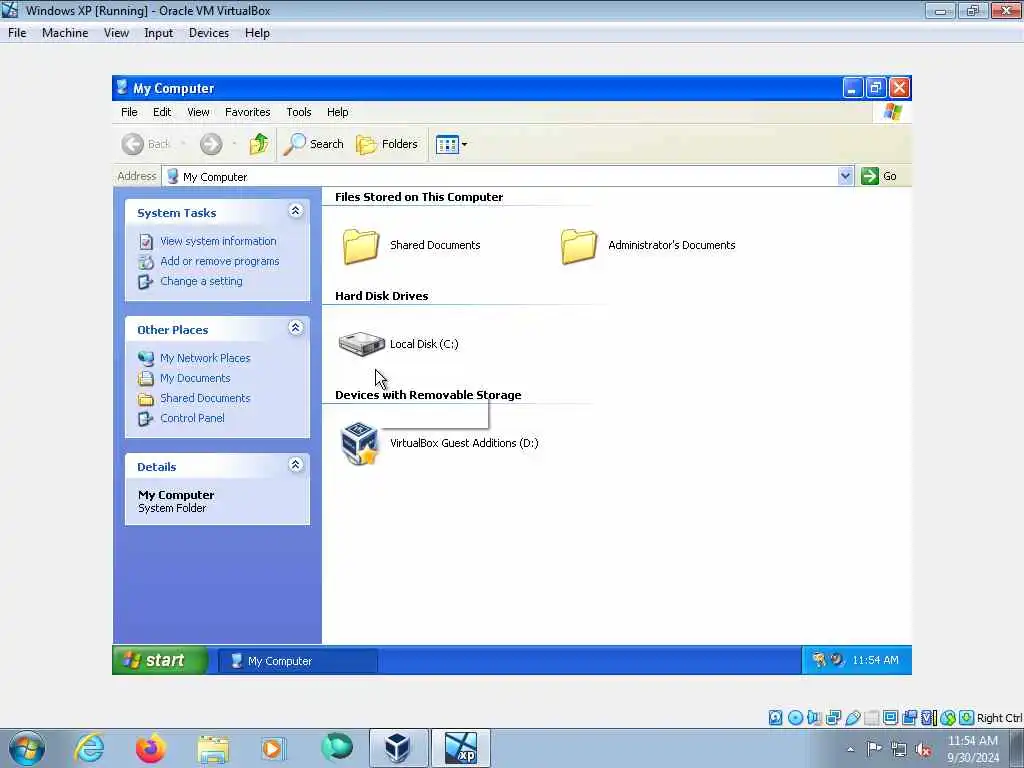Click VirtualBox optical disk status icon

[795, 718]
